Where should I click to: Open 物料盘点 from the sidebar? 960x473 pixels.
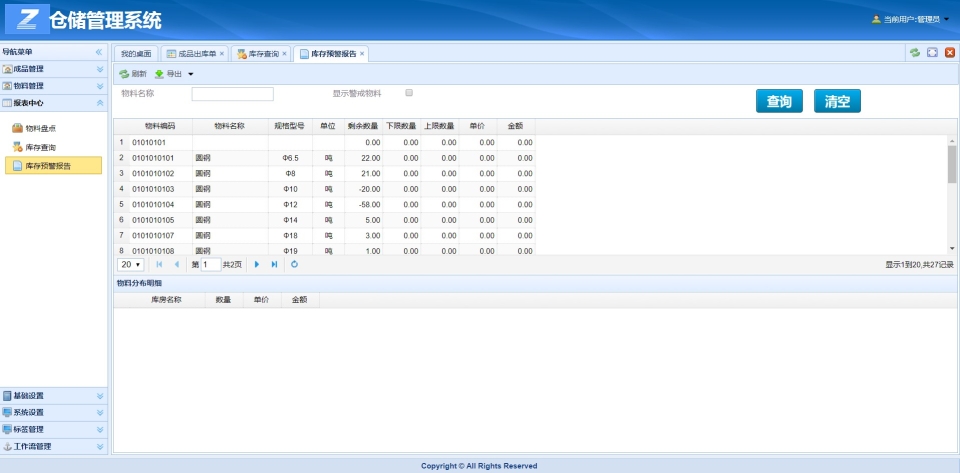(40, 128)
